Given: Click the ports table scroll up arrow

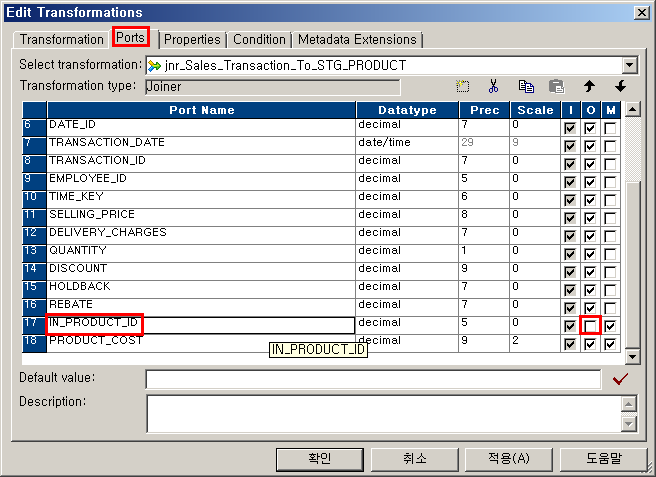Looking at the screenshot, I should pyautogui.click(x=632, y=110).
